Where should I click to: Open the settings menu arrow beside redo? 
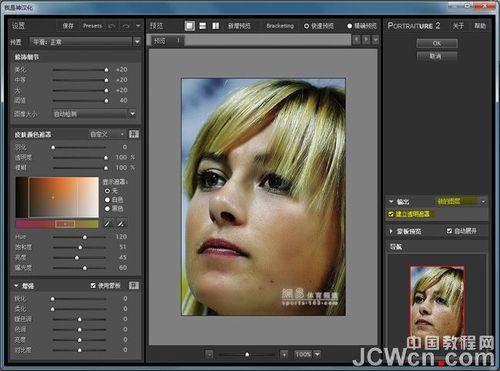click(x=138, y=26)
